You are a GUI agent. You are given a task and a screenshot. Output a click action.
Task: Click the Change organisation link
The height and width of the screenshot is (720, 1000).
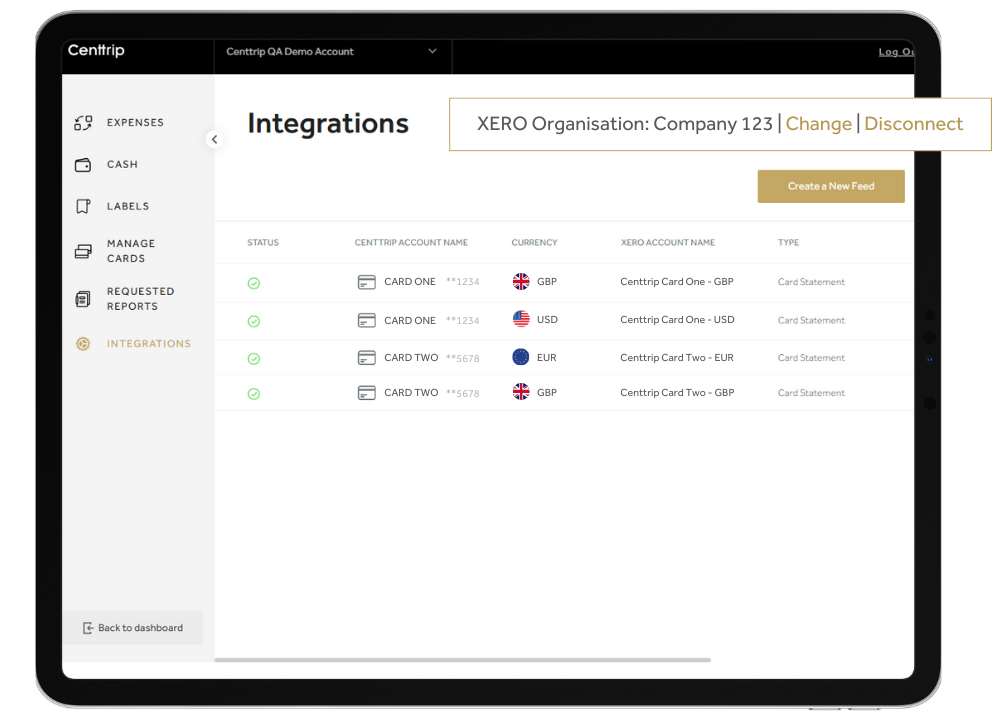tap(818, 124)
